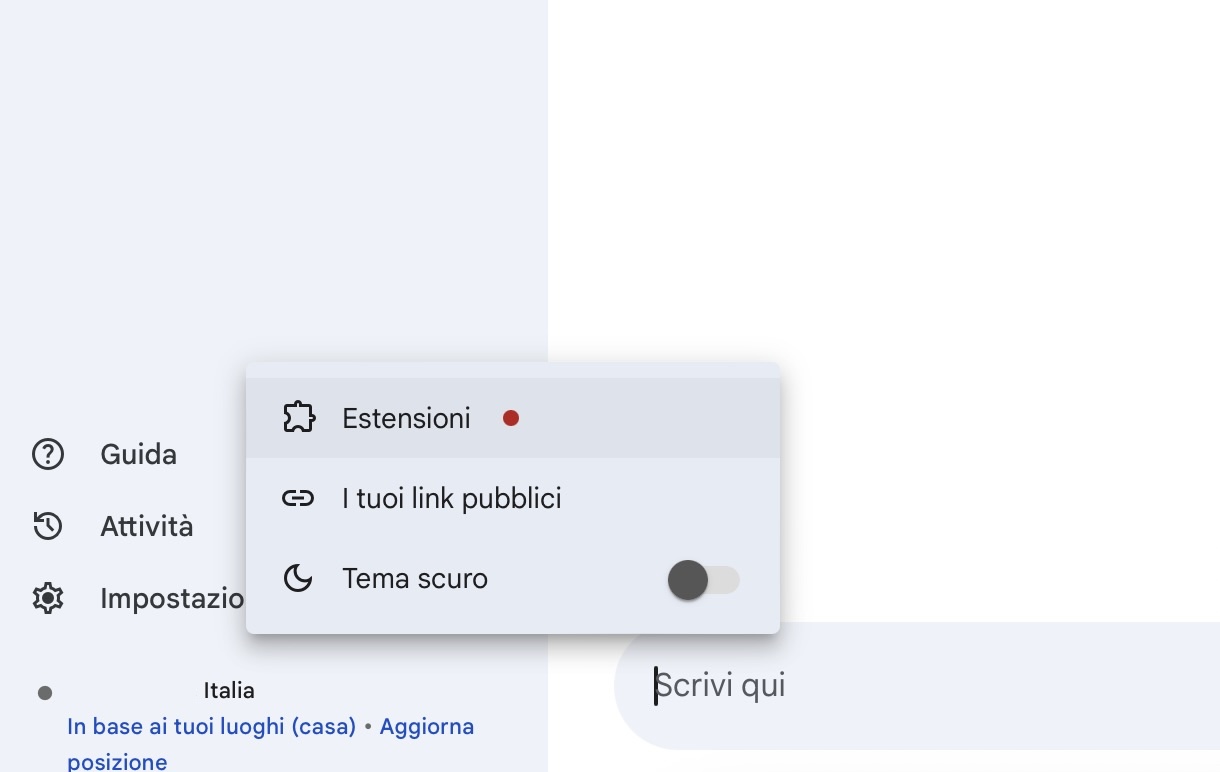
Task: Open the Impostazioni settings label
Action: coord(172,598)
